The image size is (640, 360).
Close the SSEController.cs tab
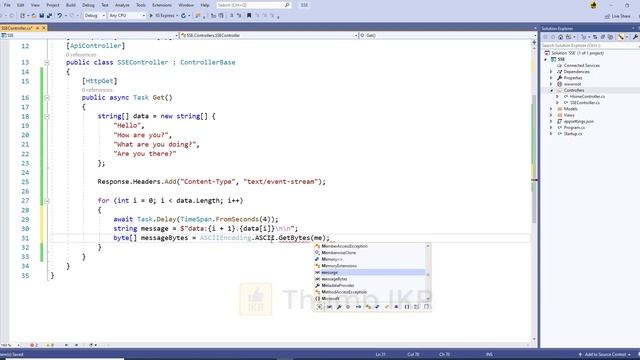pyautogui.click(x=44, y=28)
